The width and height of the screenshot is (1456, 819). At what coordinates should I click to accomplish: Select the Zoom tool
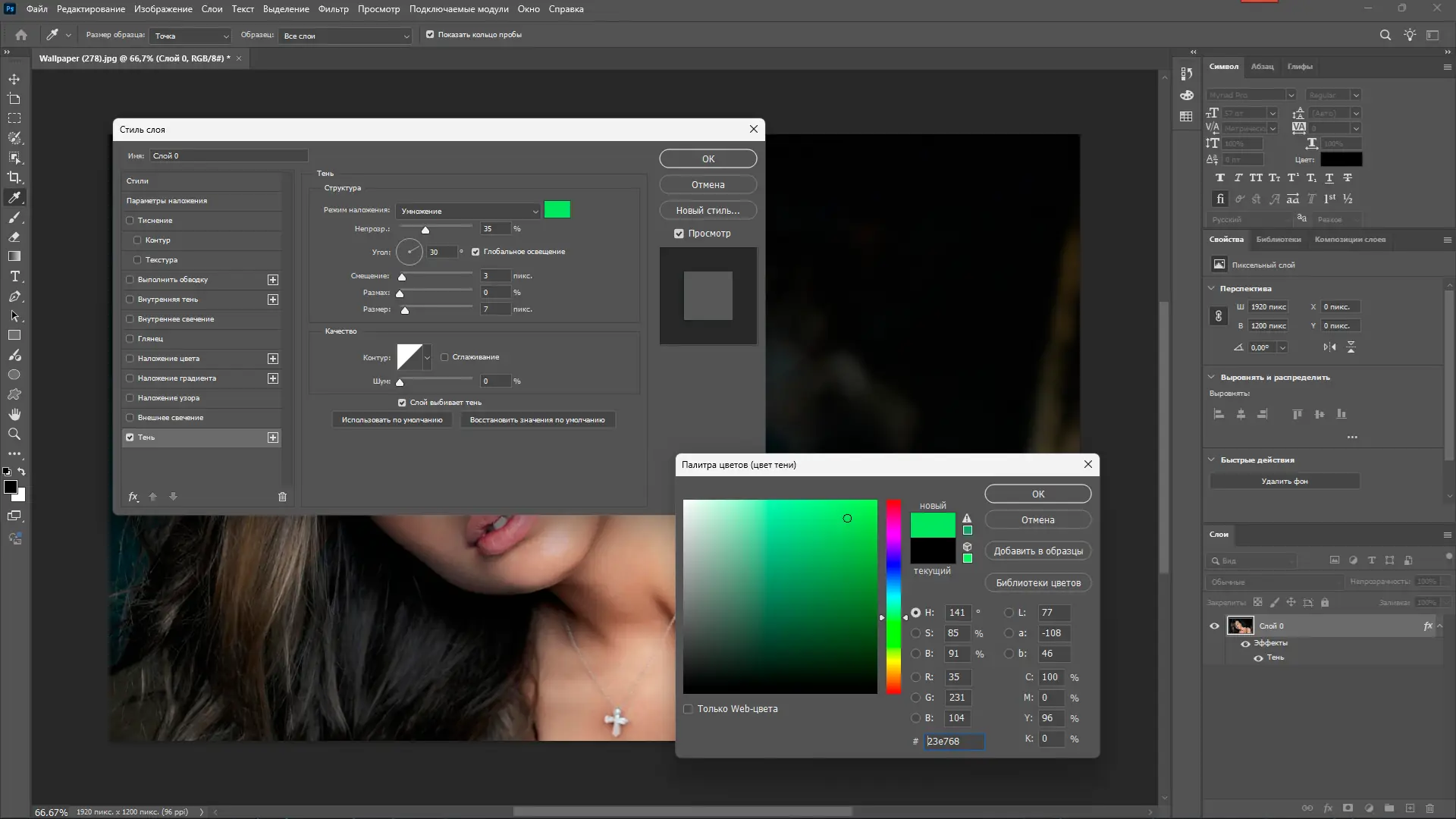[14, 434]
